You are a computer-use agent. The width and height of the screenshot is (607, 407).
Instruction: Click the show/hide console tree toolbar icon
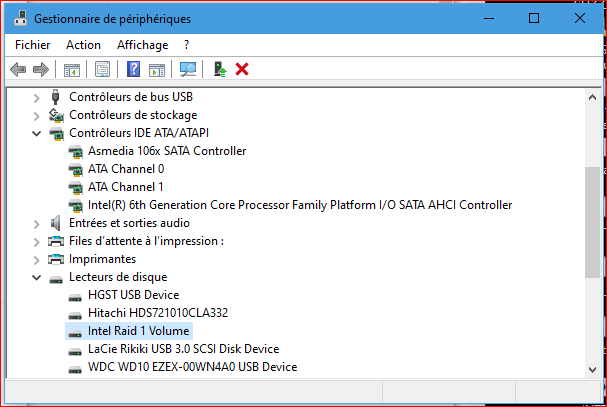[x=71, y=69]
